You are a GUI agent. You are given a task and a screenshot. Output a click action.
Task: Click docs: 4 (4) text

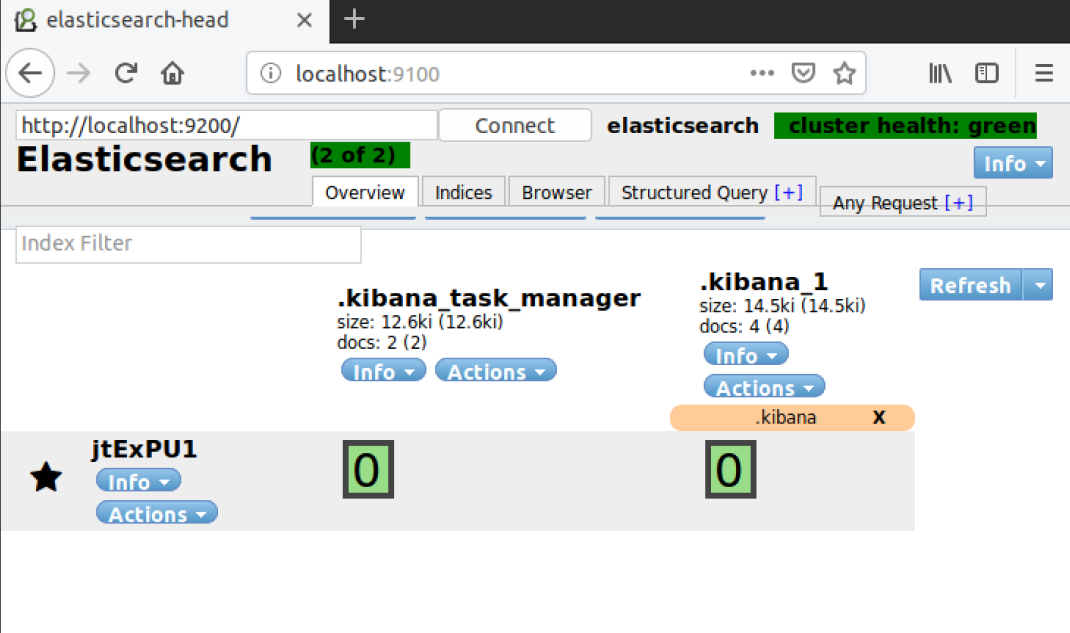(x=744, y=327)
